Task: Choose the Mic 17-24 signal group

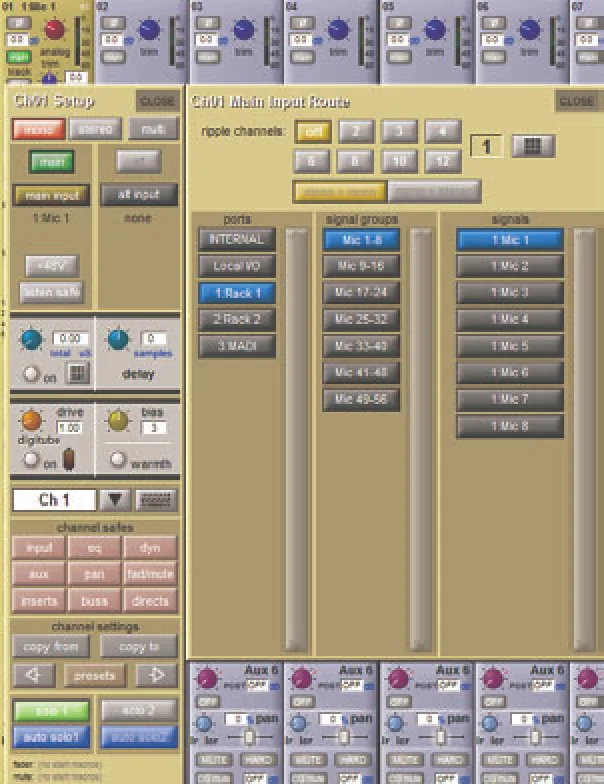Action: coord(361,292)
